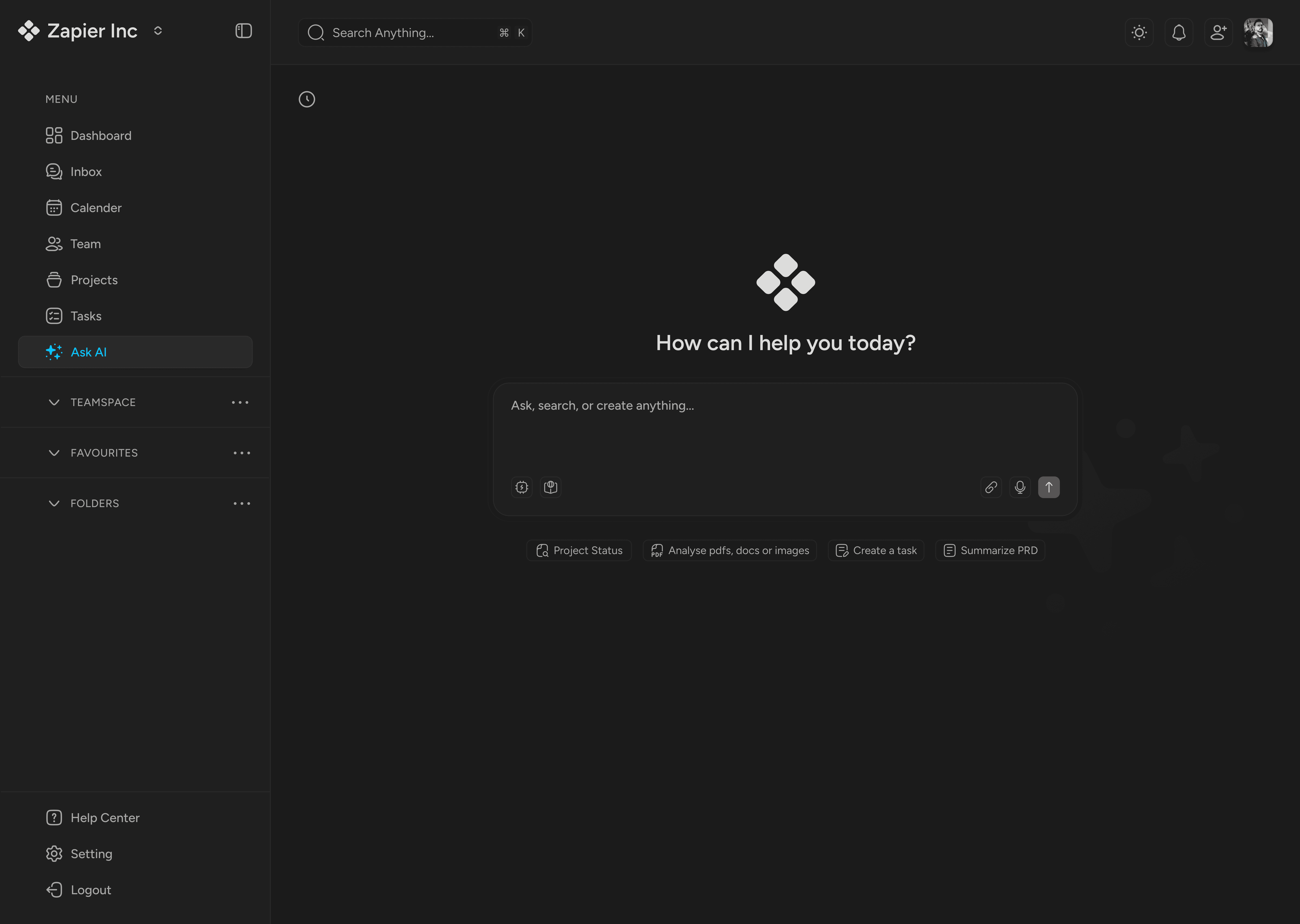Open the Teamspace three-dots options menu
1300x924 pixels.
pyautogui.click(x=240, y=402)
